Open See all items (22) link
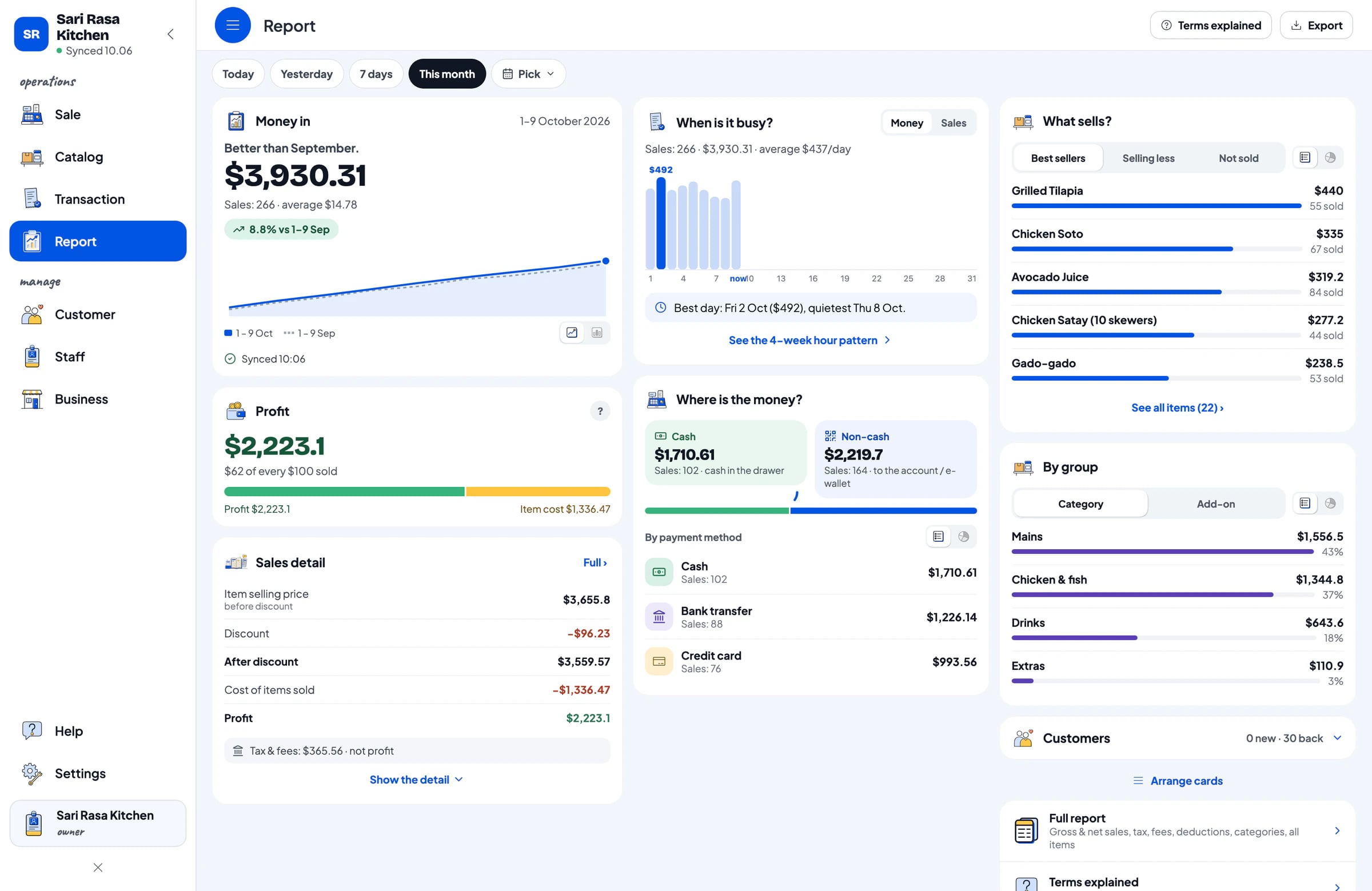Image resolution: width=1372 pixels, height=891 pixels. click(1177, 407)
